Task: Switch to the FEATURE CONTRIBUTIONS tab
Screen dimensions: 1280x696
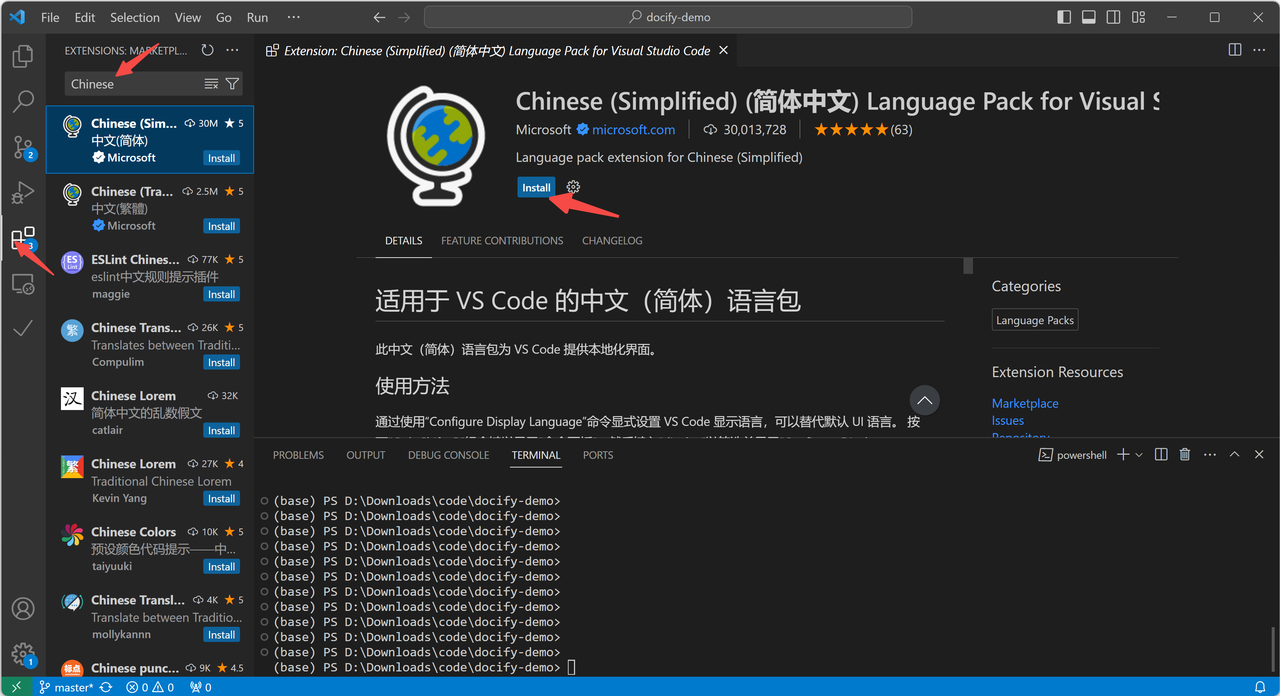Action: pyautogui.click(x=502, y=240)
